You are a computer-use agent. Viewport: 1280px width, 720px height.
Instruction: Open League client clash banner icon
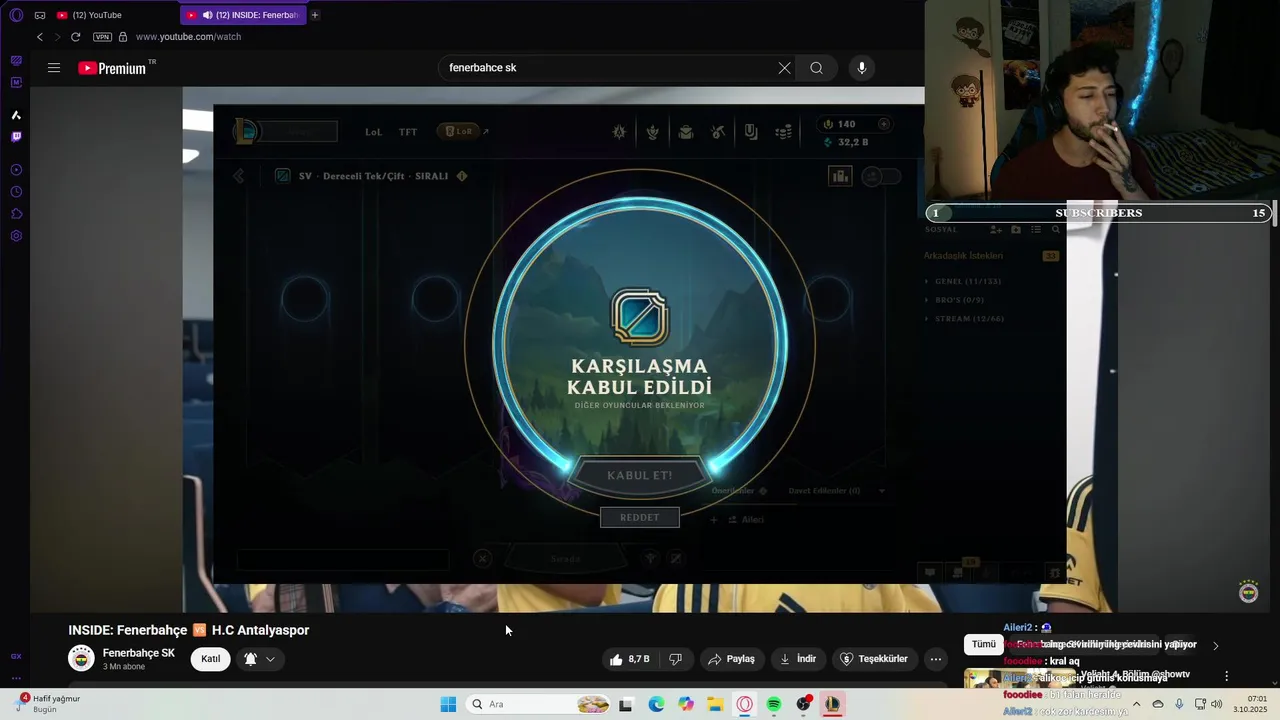click(751, 132)
